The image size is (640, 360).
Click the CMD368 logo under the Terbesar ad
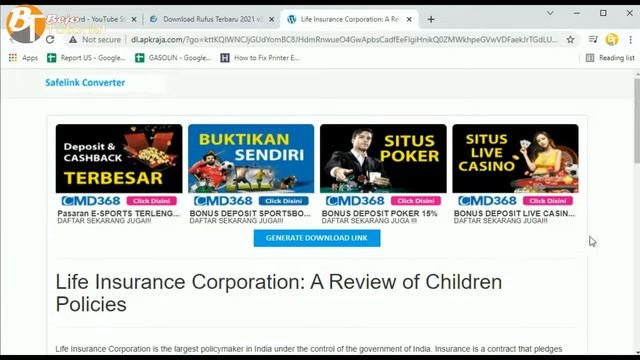point(91,201)
